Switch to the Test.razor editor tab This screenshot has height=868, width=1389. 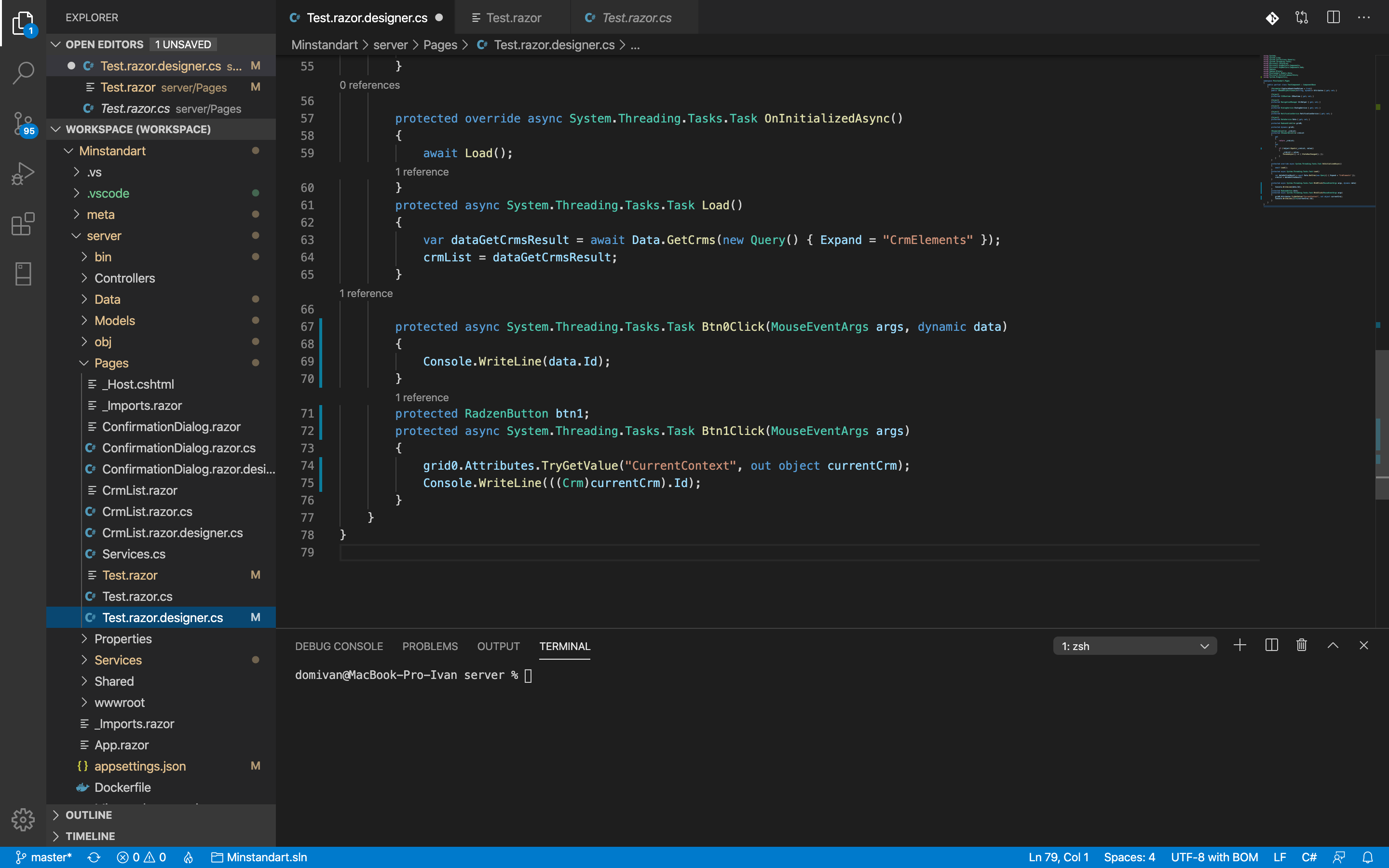(513, 18)
